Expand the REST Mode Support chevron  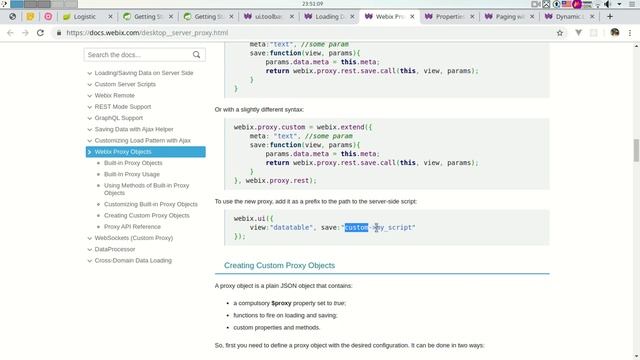click(89, 107)
